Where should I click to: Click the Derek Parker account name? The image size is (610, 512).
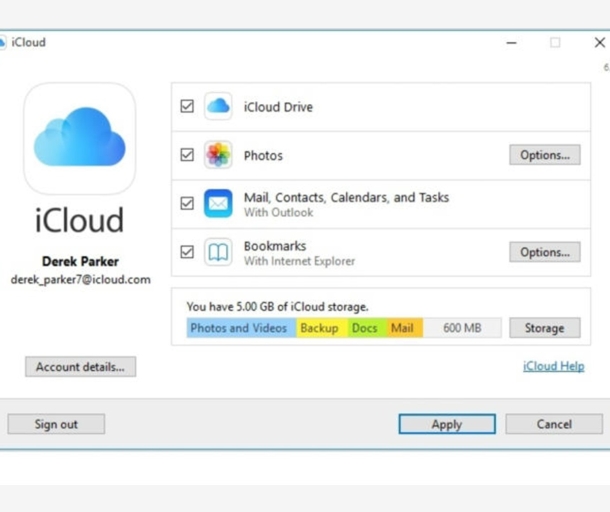[80, 261]
